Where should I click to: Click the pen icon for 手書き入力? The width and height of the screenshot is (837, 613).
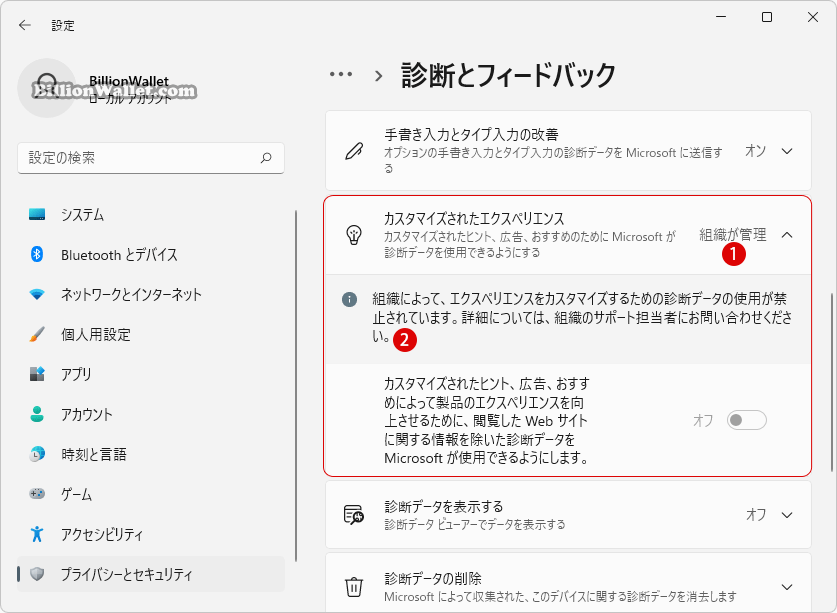(x=354, y=151)
